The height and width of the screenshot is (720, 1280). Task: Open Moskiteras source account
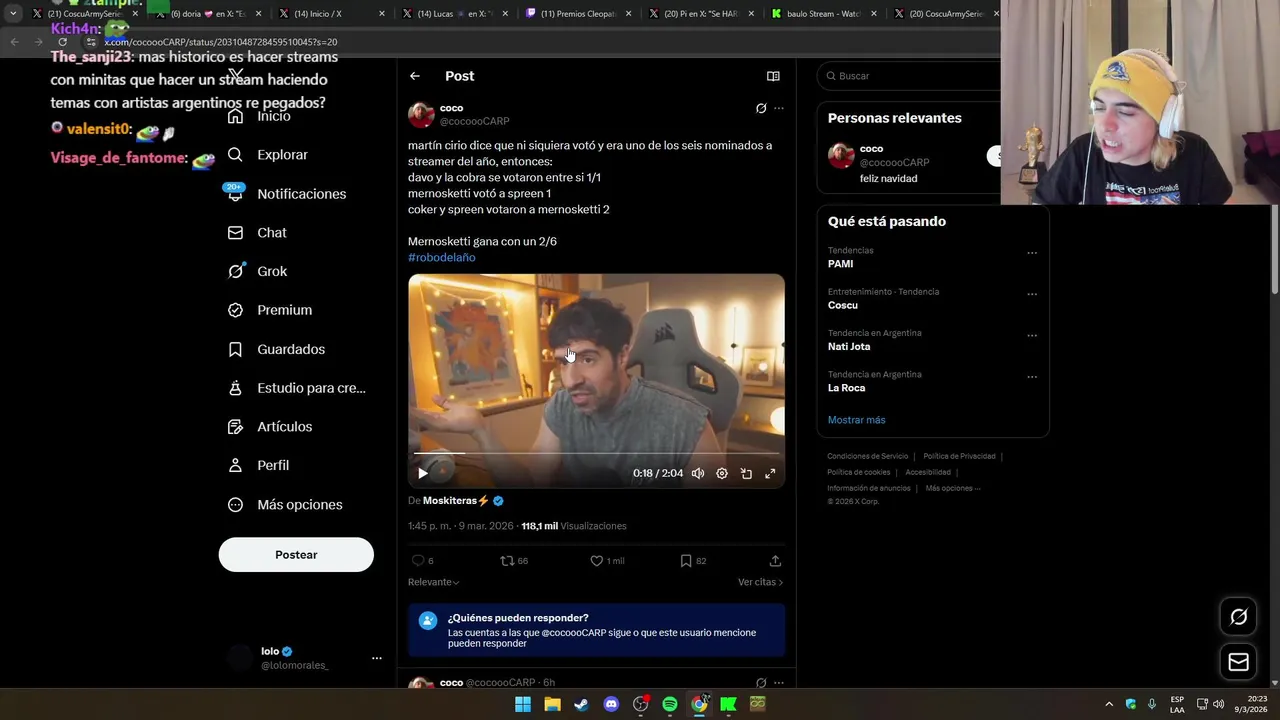click(455, 500)
